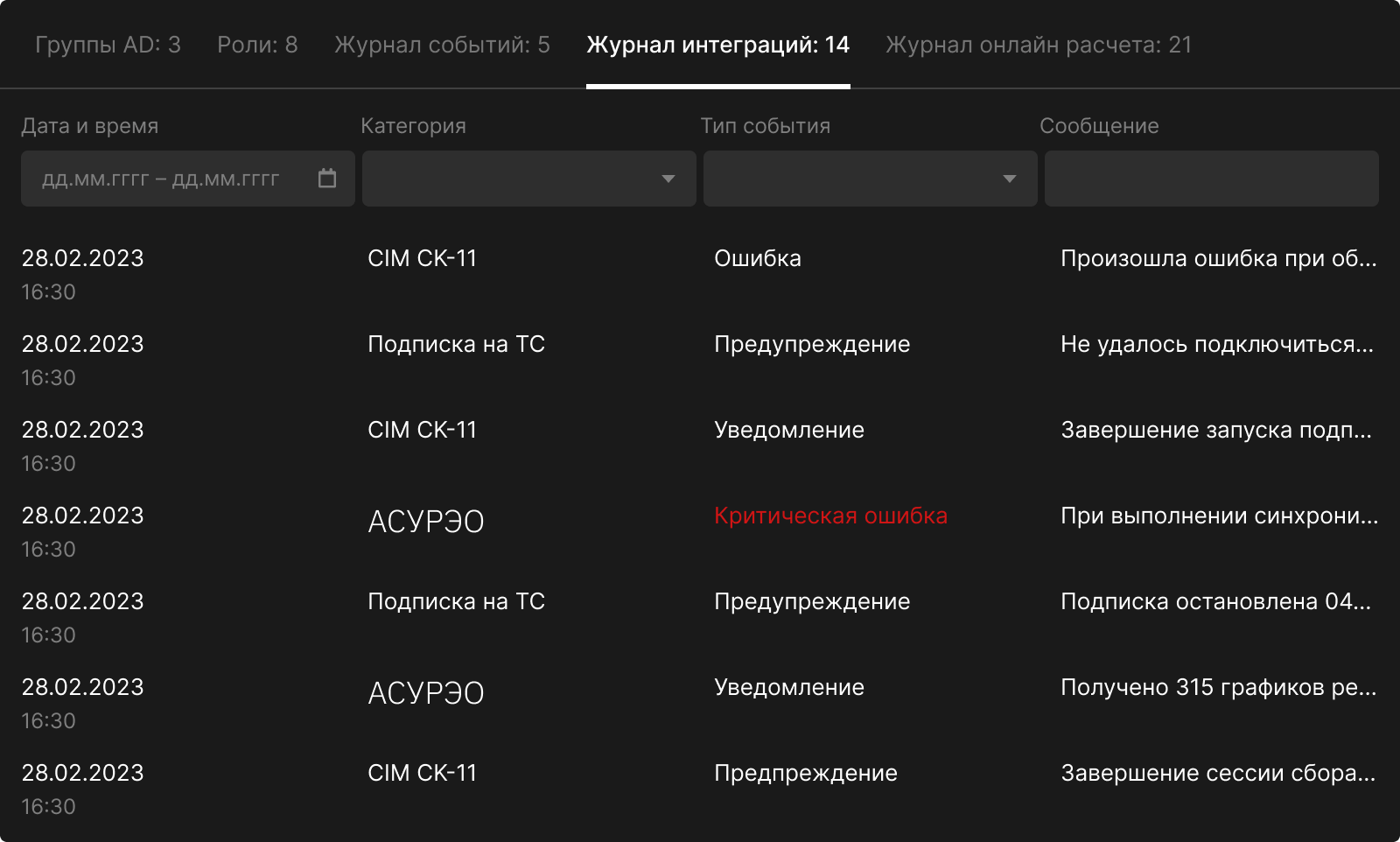The image size is (1400, 842).
Task: Open the Журнал онлайн расчета tab
Action: 1039,45
